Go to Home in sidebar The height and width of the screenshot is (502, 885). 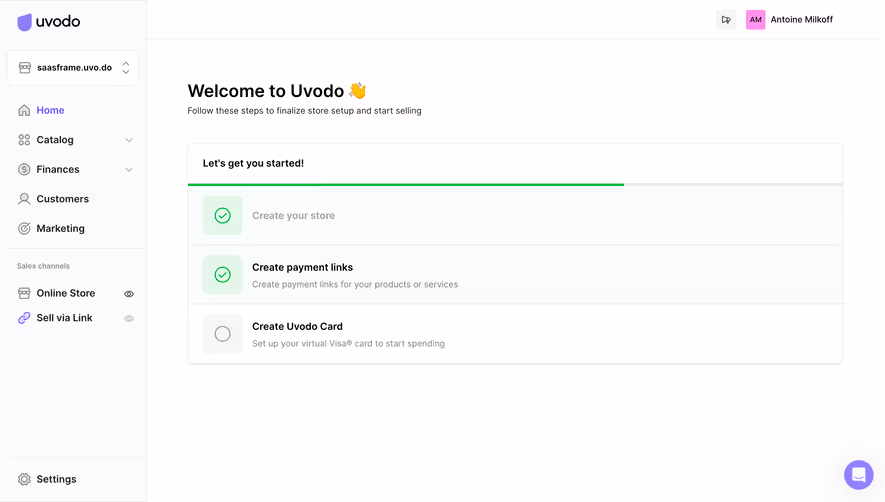point(50,110)
